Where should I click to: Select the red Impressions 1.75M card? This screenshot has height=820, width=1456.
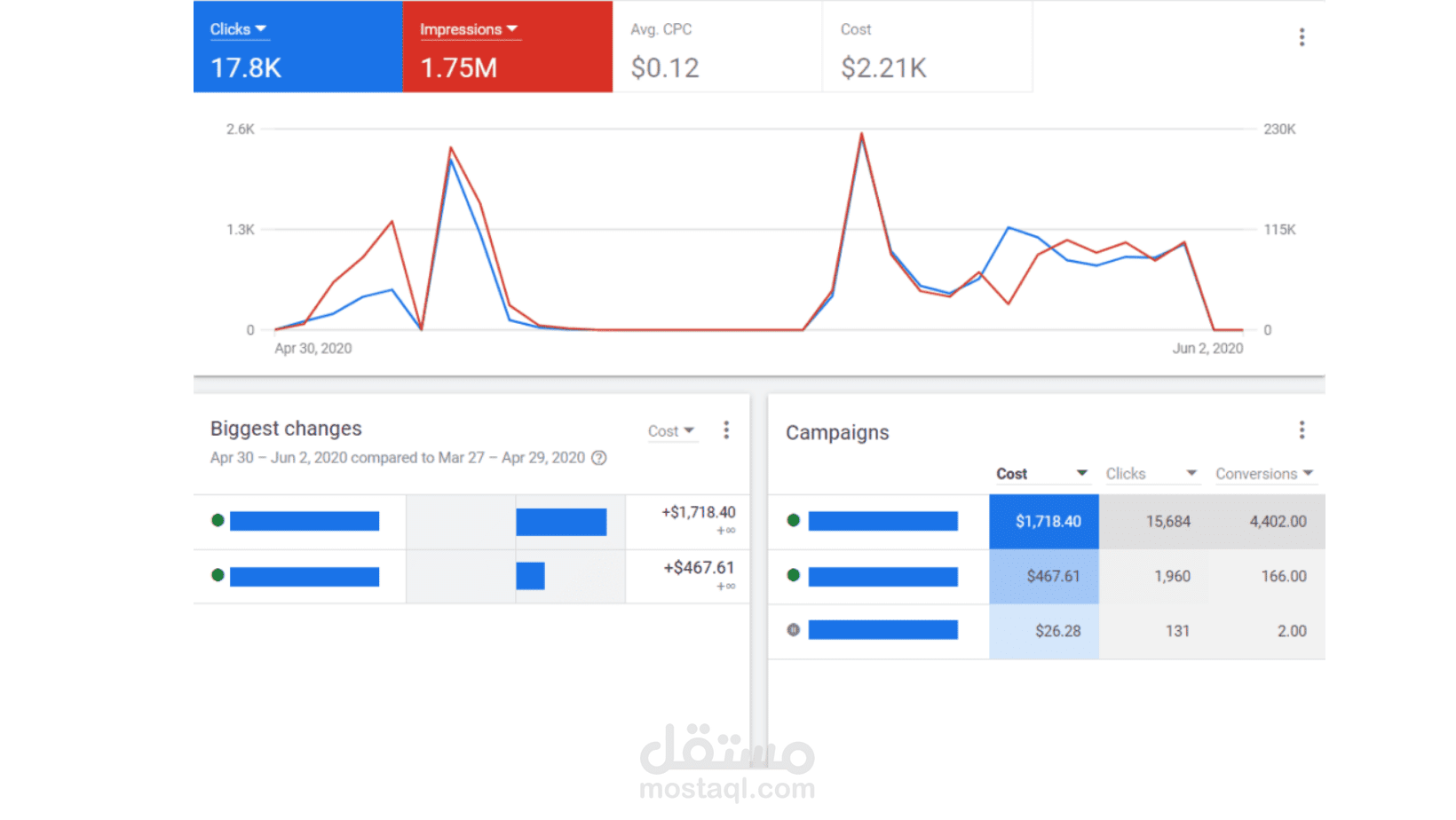coord(508,47)
